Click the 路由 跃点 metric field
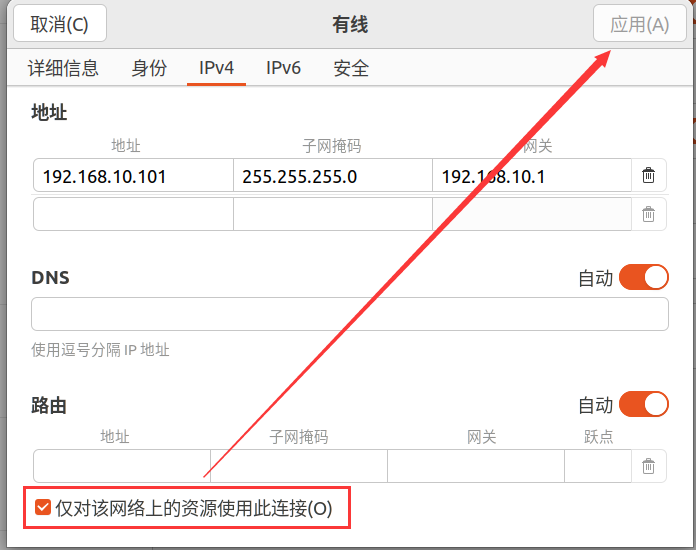696x550 pixels. (x=597, y=466)
